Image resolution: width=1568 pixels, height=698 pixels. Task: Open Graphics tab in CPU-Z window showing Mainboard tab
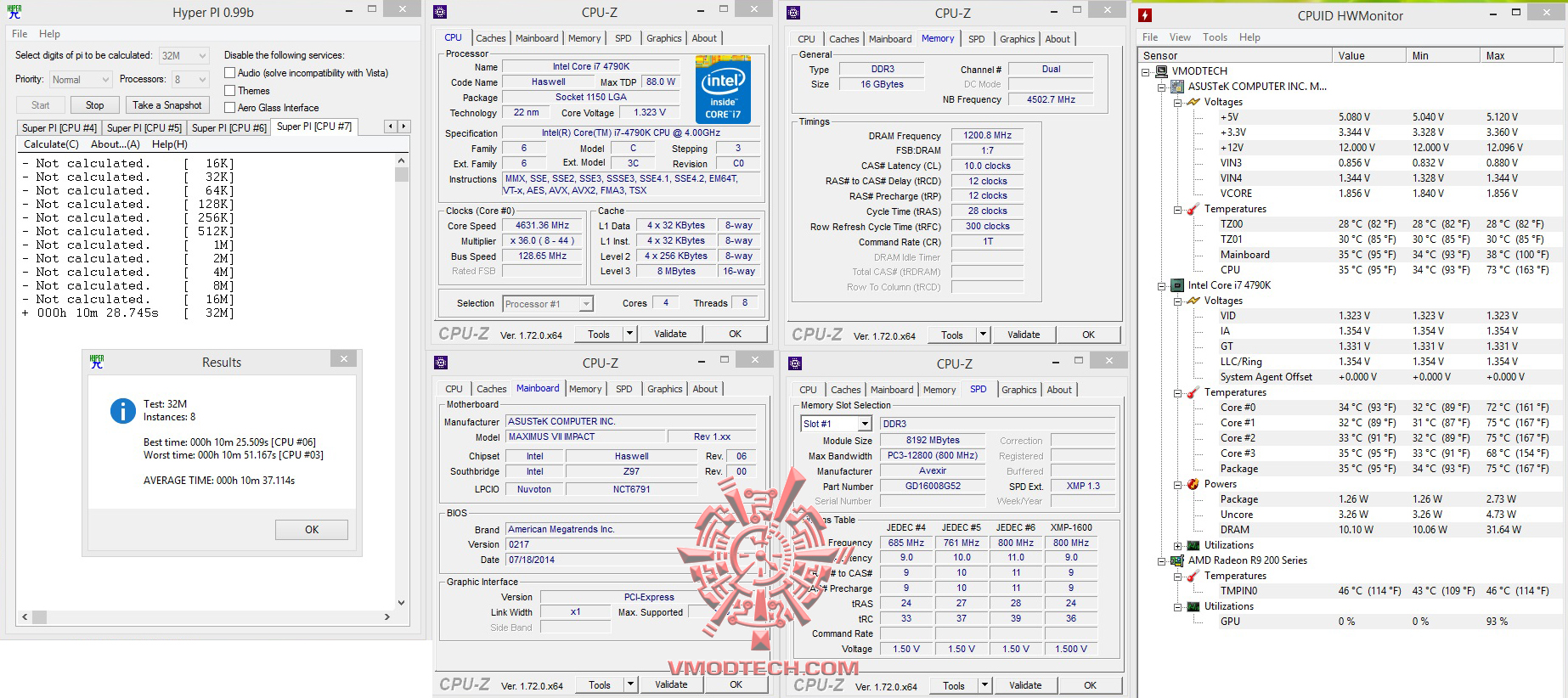click(664, 389)
